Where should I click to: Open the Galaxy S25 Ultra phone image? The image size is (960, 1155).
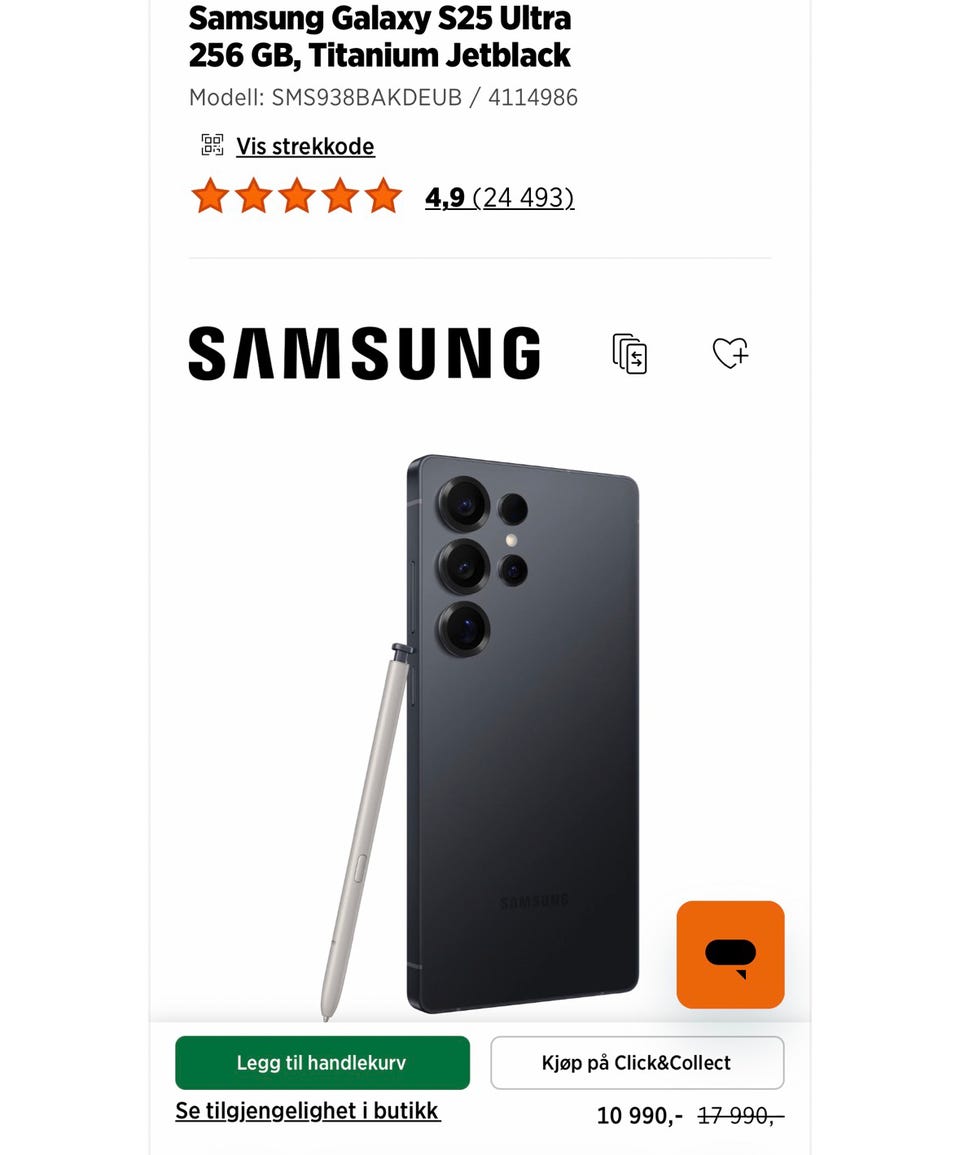click(x=523, y=733)
